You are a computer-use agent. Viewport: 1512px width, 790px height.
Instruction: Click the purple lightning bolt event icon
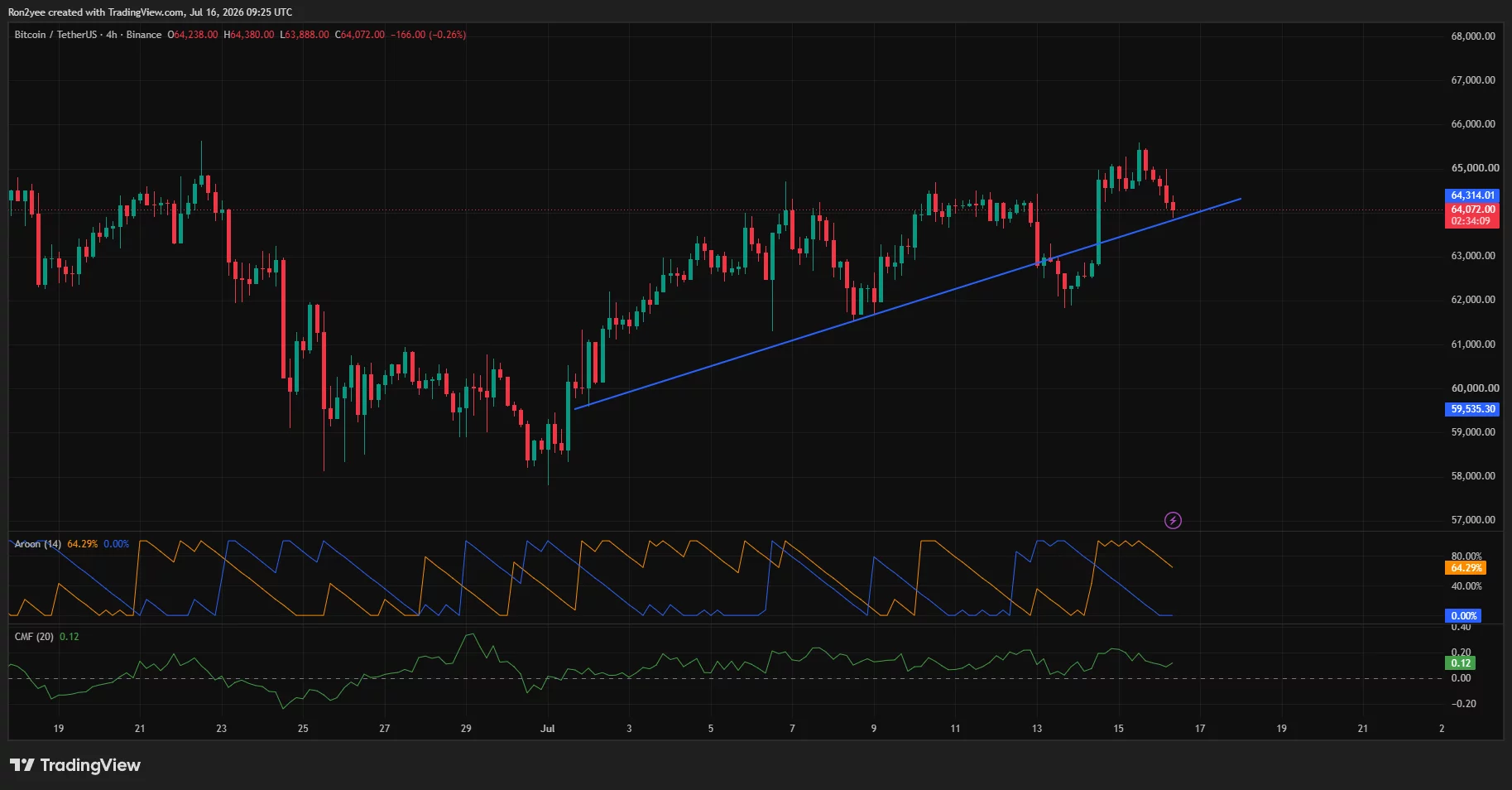coord(1173,520)
